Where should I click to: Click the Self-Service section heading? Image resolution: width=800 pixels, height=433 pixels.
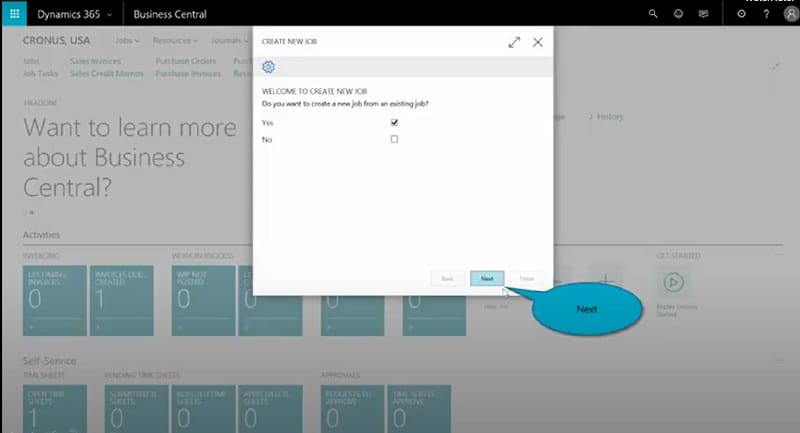[x=49, y=361]
